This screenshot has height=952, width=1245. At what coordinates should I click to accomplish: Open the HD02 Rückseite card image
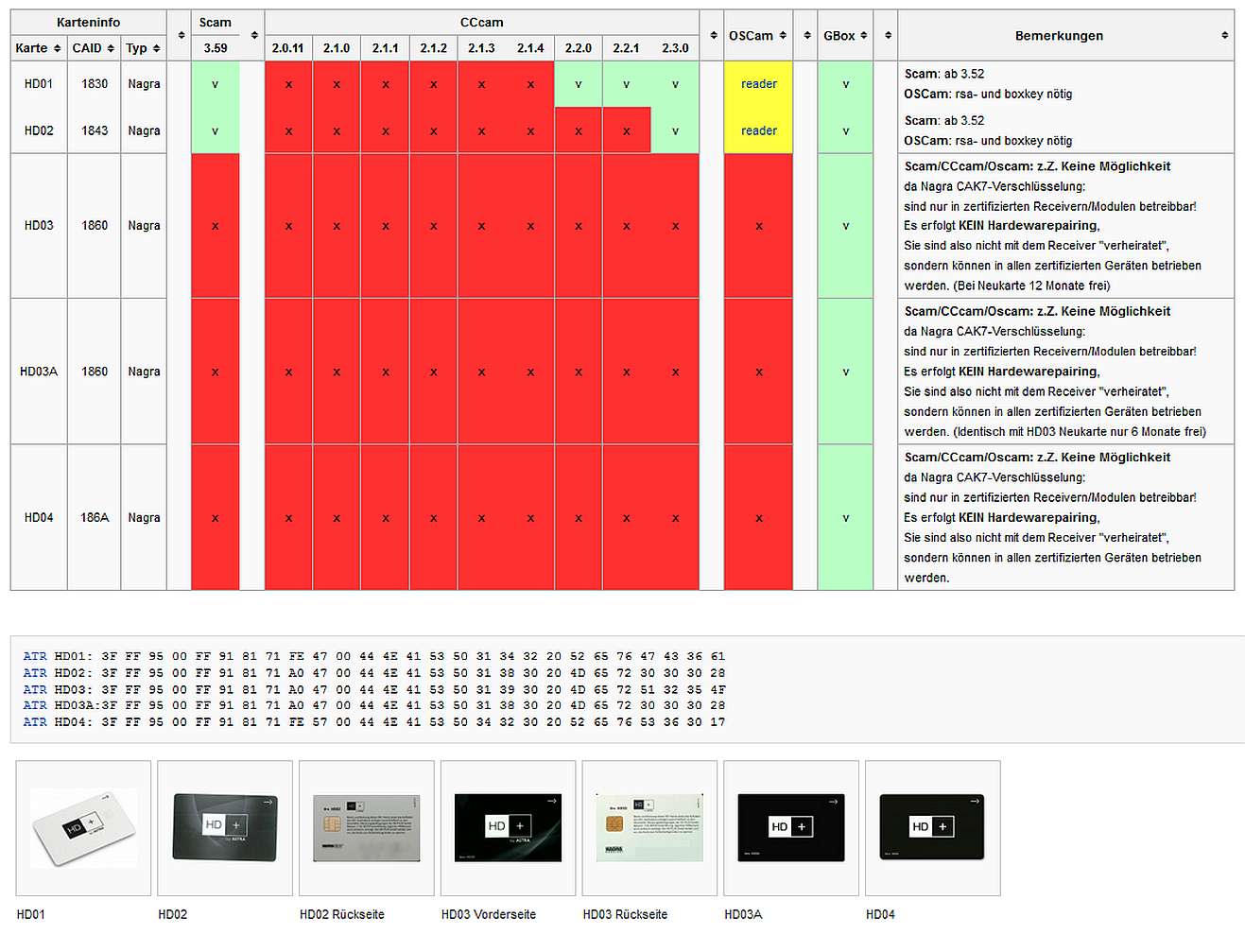[x=366, y=827]
